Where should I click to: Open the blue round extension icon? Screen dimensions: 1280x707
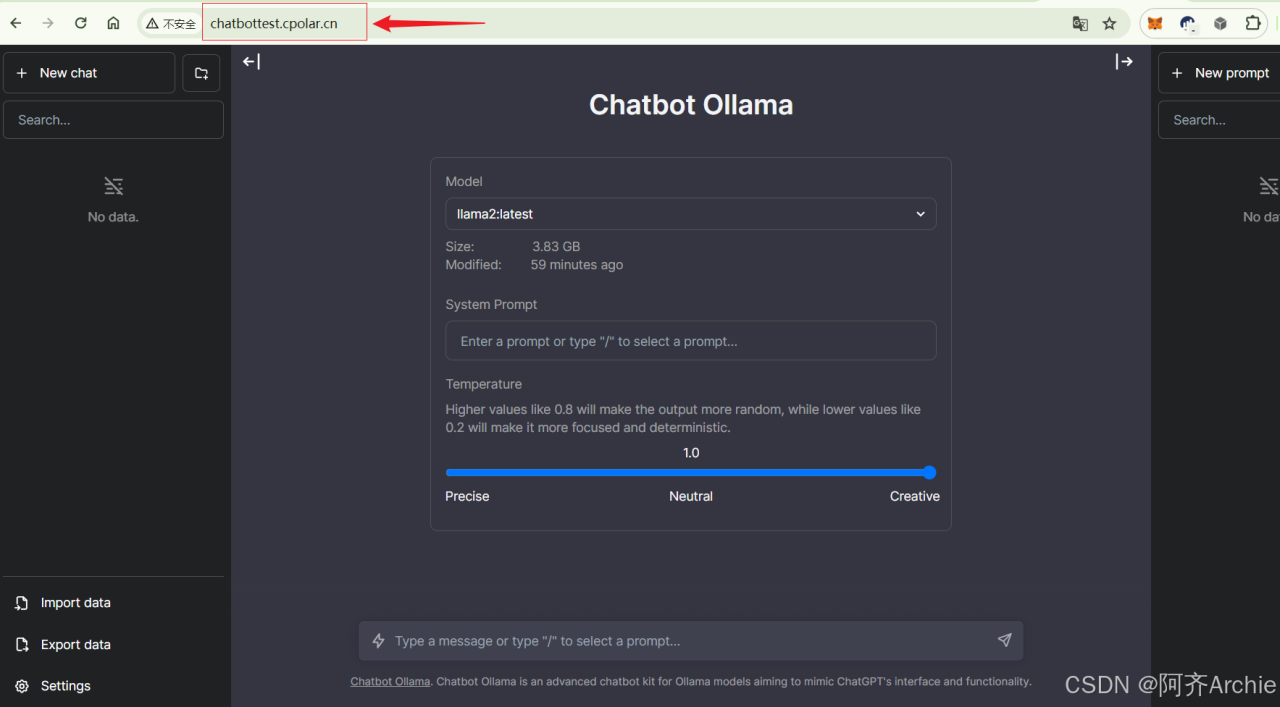(x=1188, y=23)
